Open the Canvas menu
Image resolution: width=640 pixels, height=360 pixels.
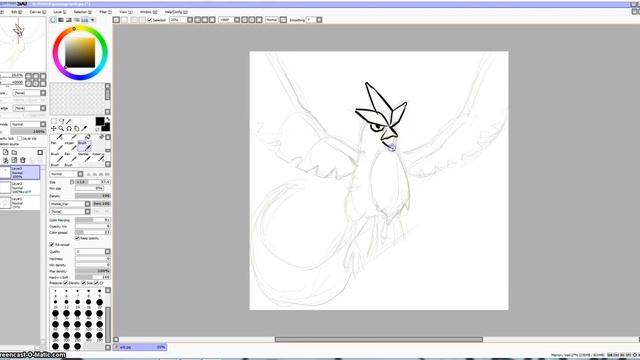point(38,12)
